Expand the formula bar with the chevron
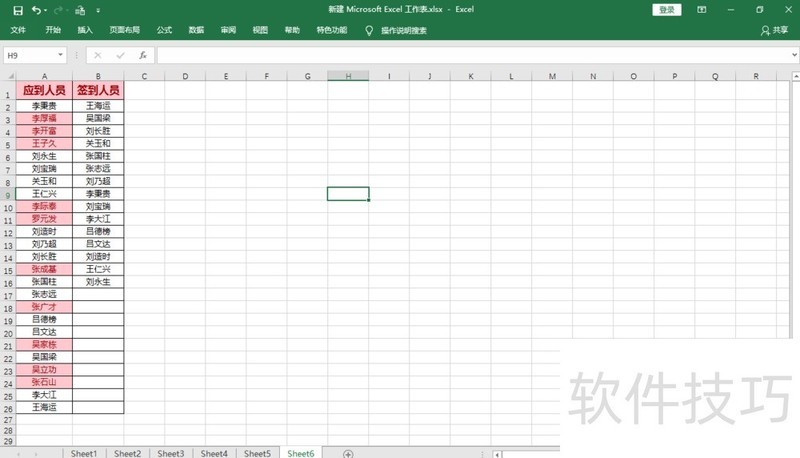The width and height of the screenshot is (800, 458). 794,55
